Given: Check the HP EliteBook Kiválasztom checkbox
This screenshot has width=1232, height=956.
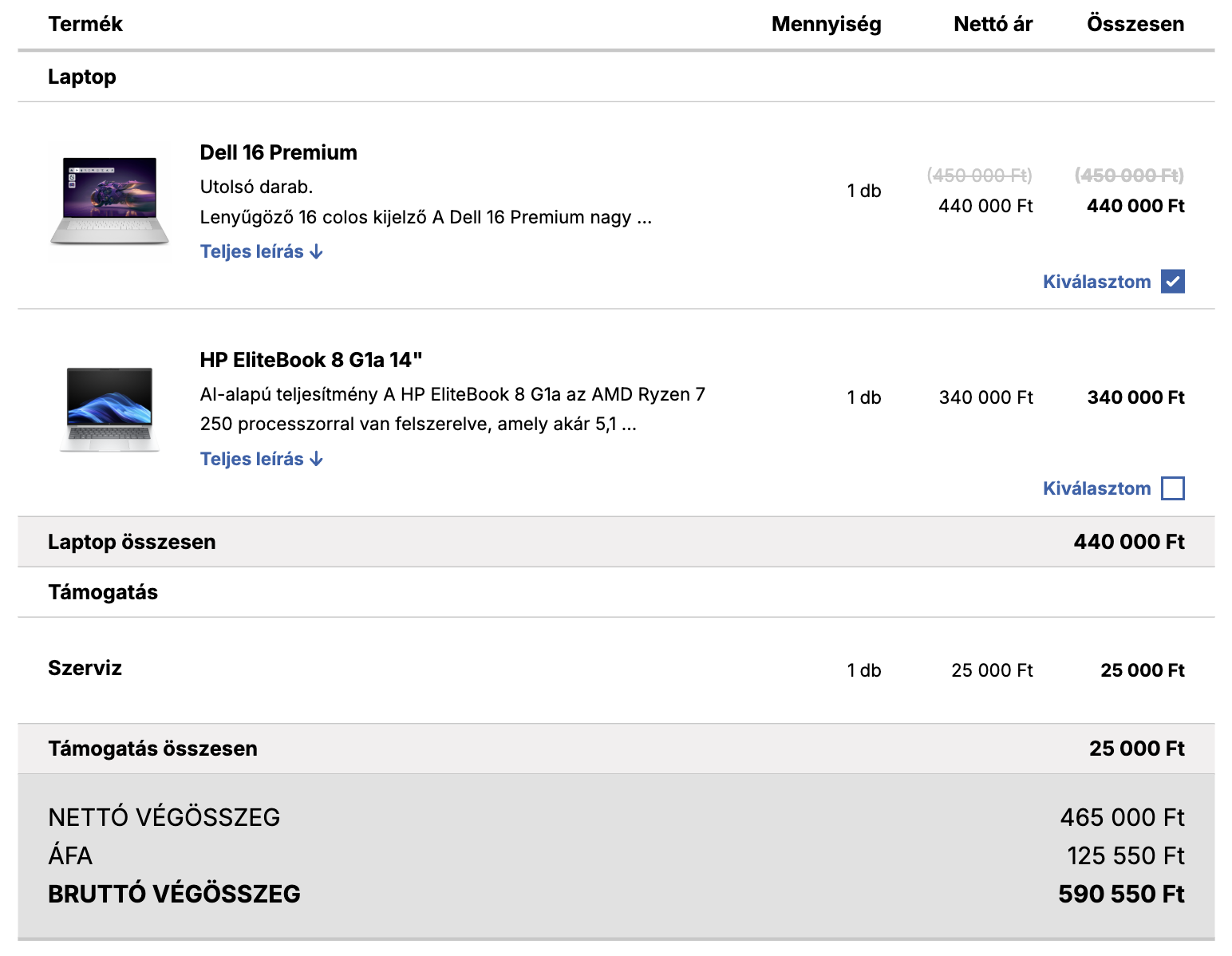Looking at the screenshot, I should [x=1172, y=488].
